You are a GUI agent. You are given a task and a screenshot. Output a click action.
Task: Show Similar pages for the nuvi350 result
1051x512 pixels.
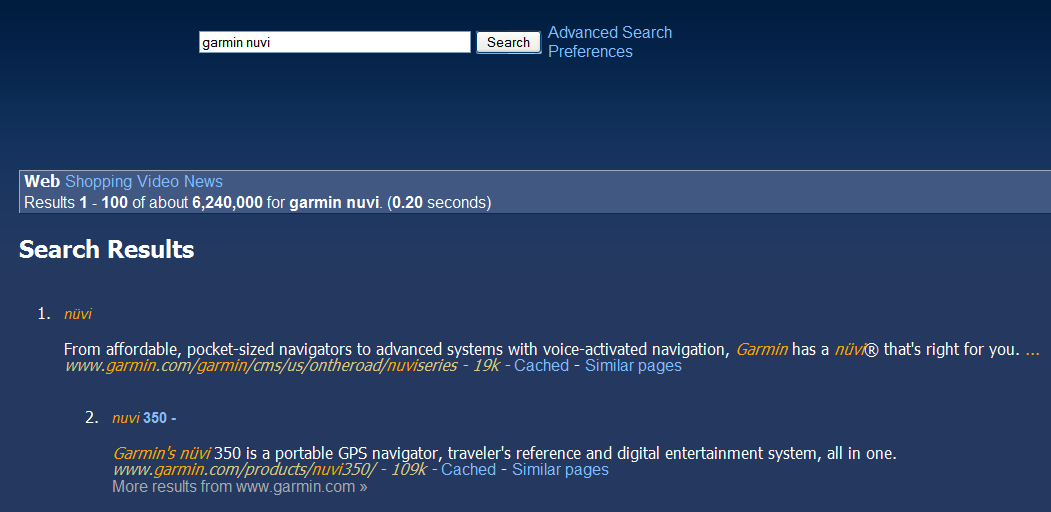[x=560, y=470]
